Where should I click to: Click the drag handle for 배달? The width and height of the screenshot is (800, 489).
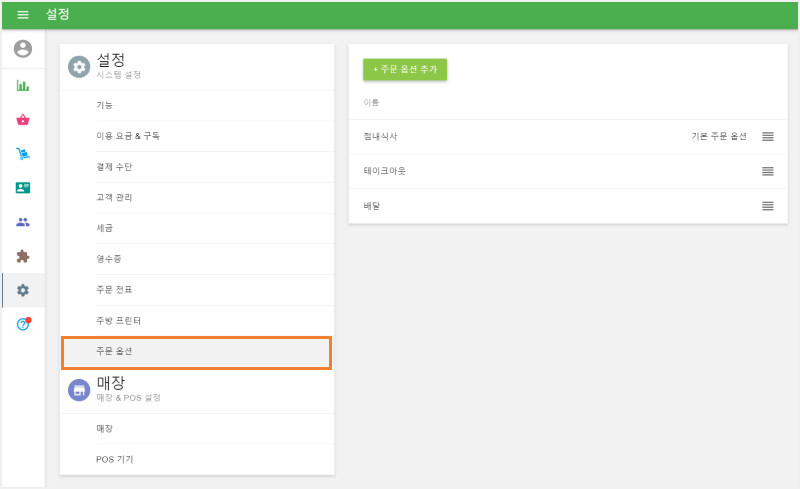[x=768, y=206]
